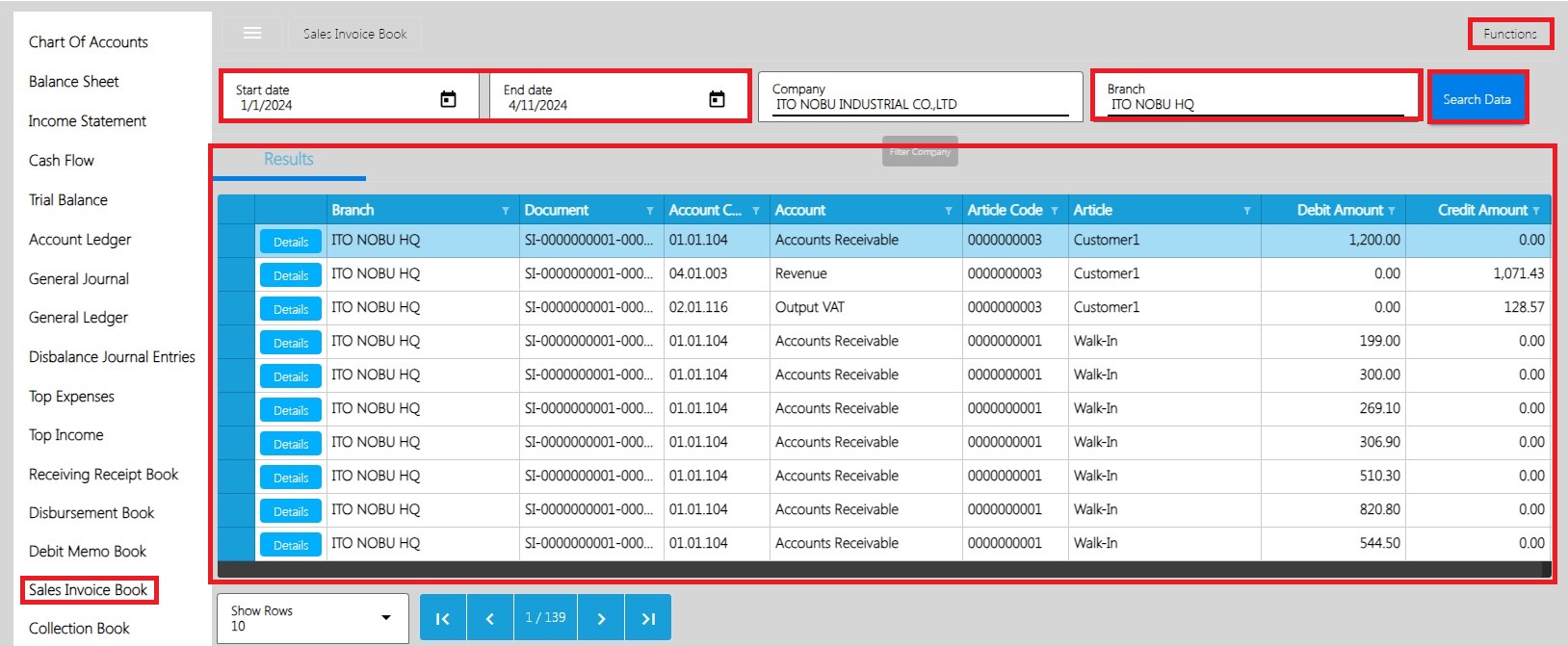Open Balance Sheet report
This screenshot has height=646, width=1568.
click(x=74, y=82)
